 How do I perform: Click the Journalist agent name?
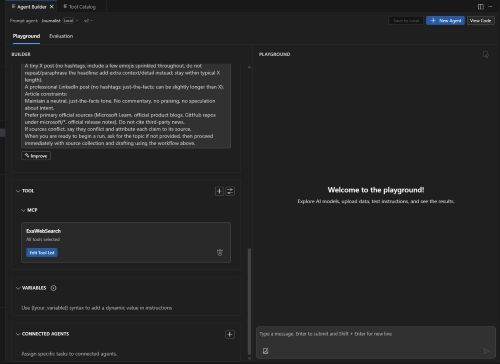(x=51, y=21)
